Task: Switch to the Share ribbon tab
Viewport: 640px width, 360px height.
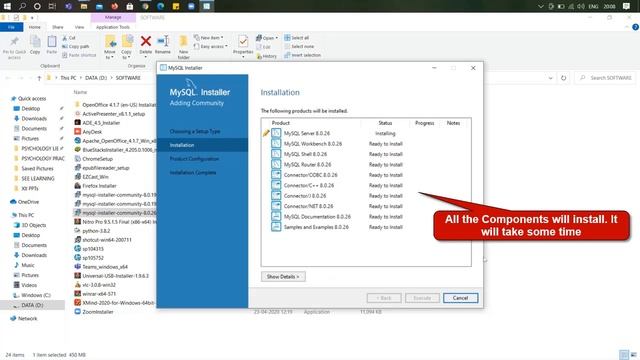Action: 58,27
